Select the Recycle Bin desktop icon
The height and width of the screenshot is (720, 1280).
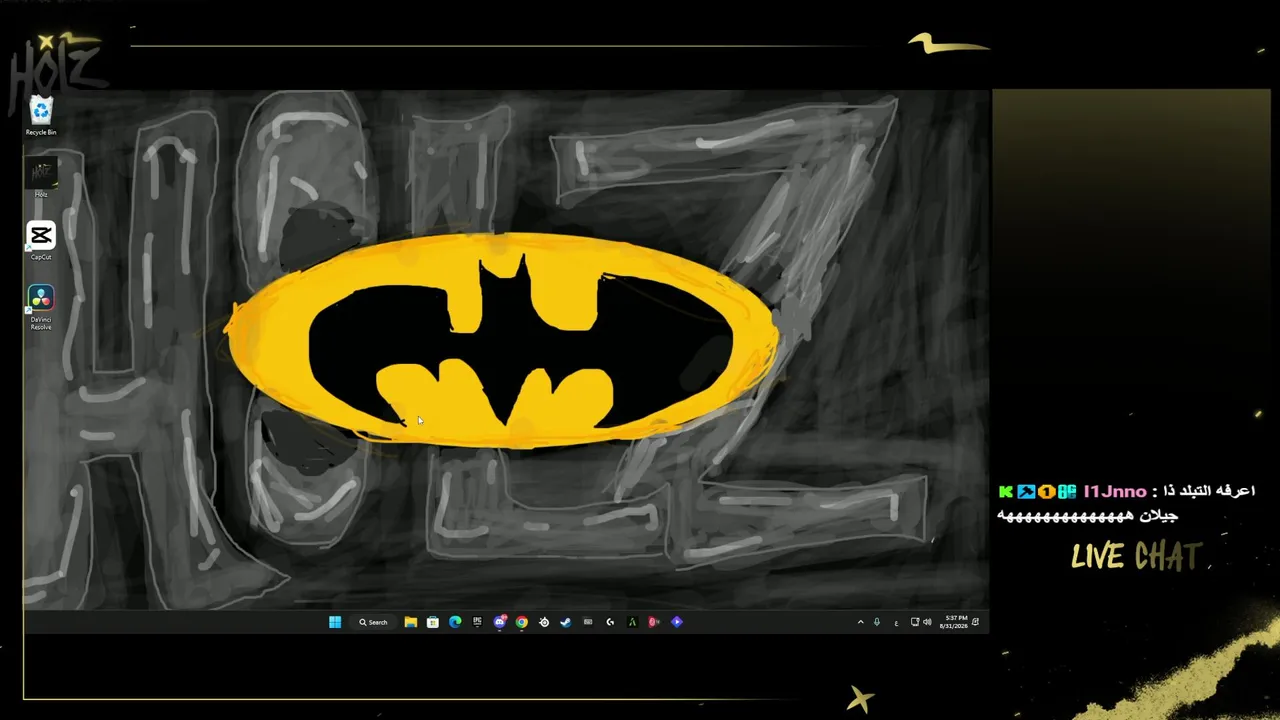point(41,116)
